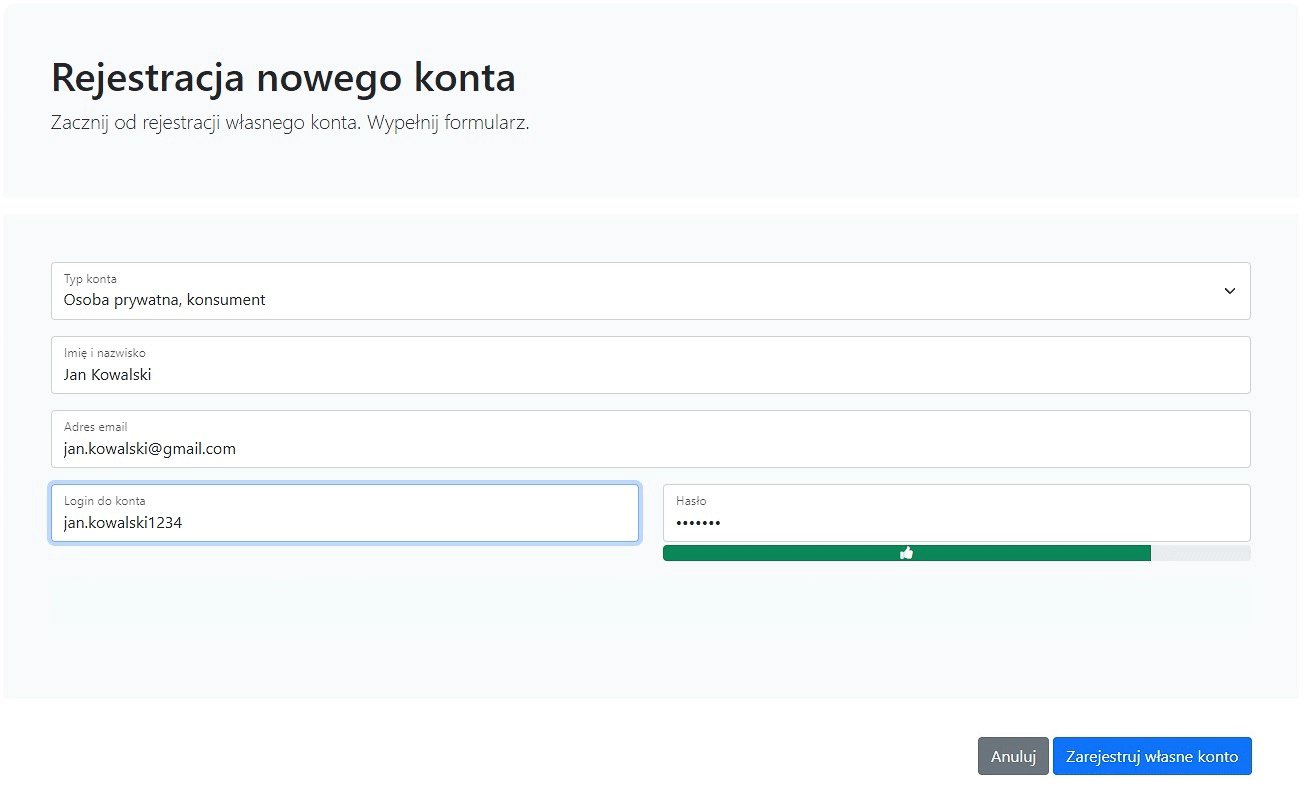
Task: Click the thumbs-up icon on the password strength bar
Action: point(907,551)
